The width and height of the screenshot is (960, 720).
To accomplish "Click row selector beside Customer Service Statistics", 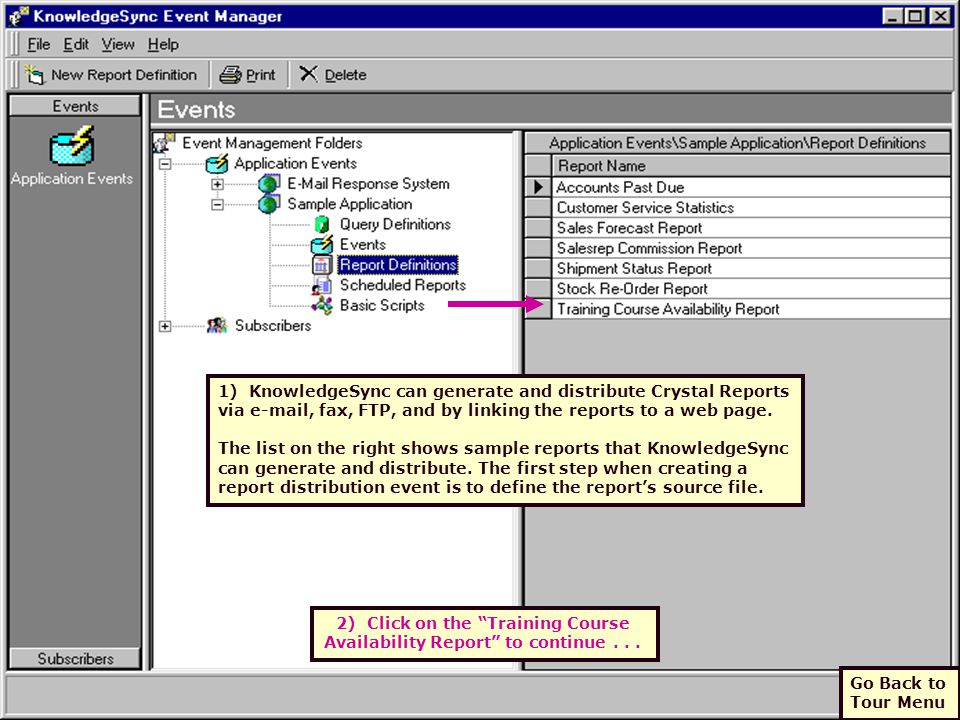I will (x=539, y=208).
